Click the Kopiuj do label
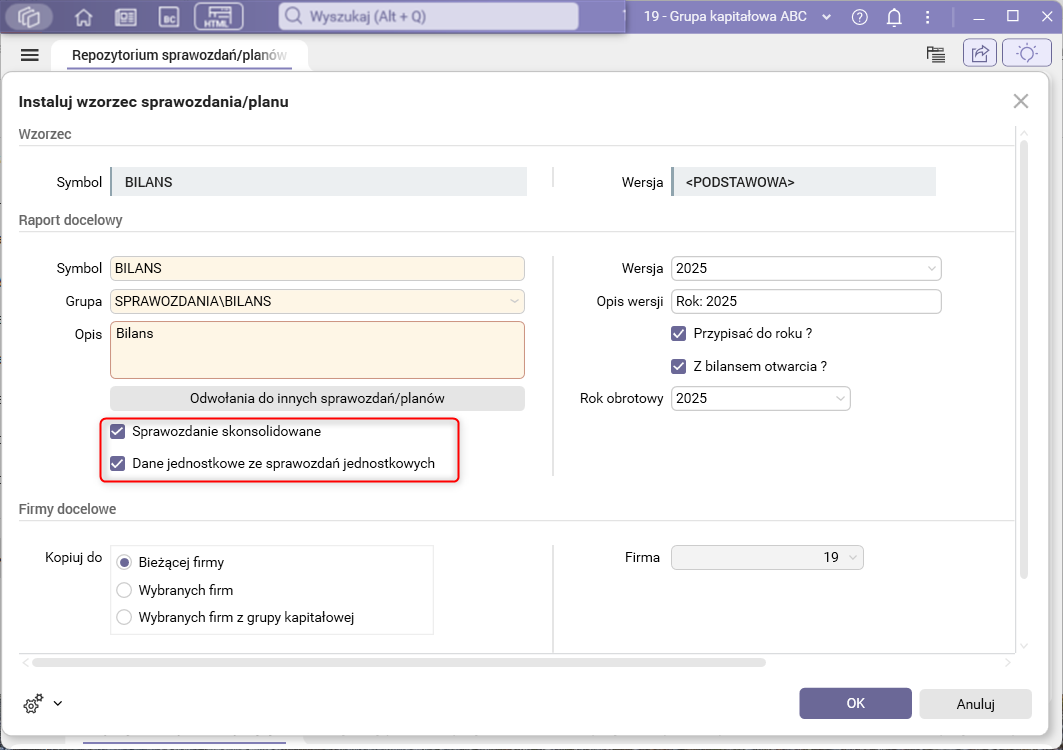Screen dimensions: 1063x750 click(x=73, y=557)
